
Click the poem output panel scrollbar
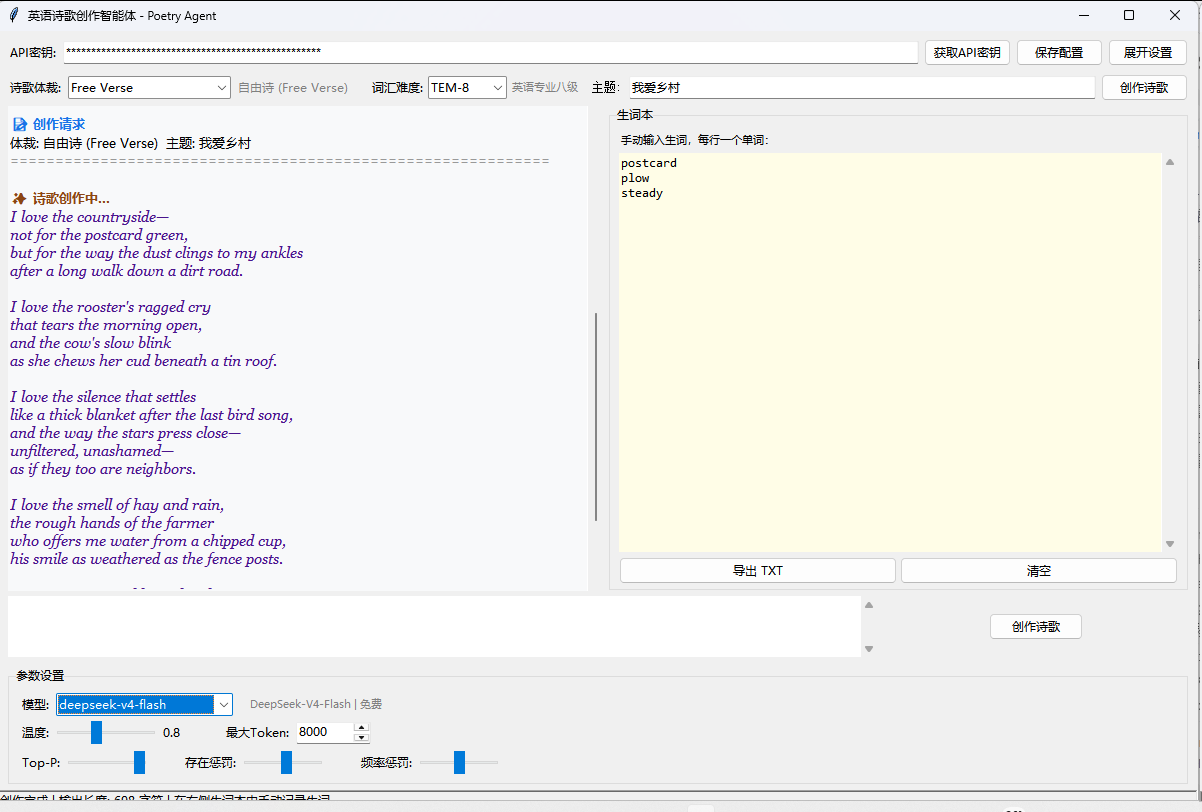tap(596, 417)
